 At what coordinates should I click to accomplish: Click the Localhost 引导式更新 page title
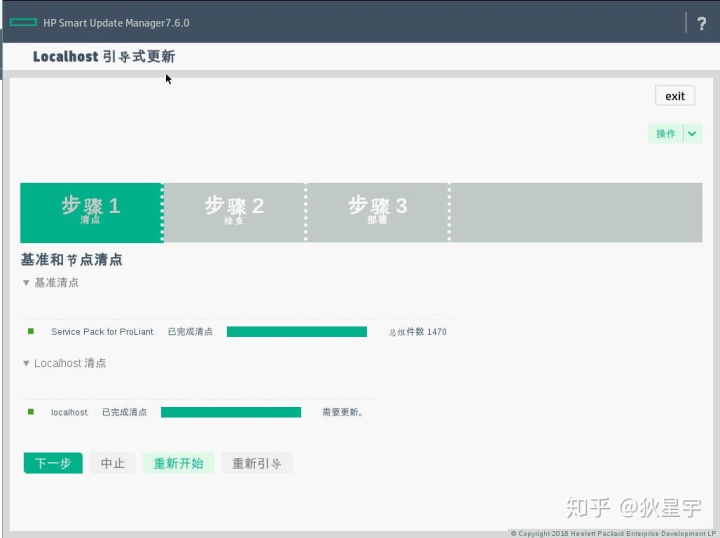104,56
